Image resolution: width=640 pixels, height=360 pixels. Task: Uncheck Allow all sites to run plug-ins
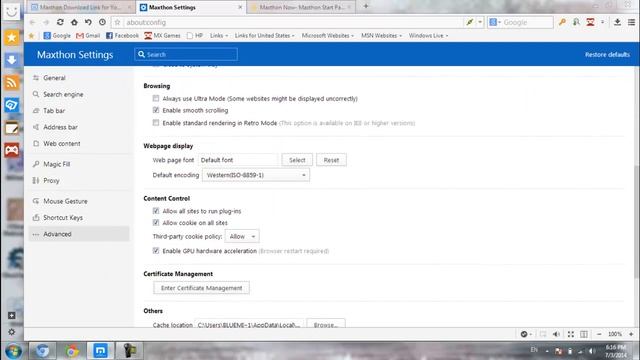point(156,211)
